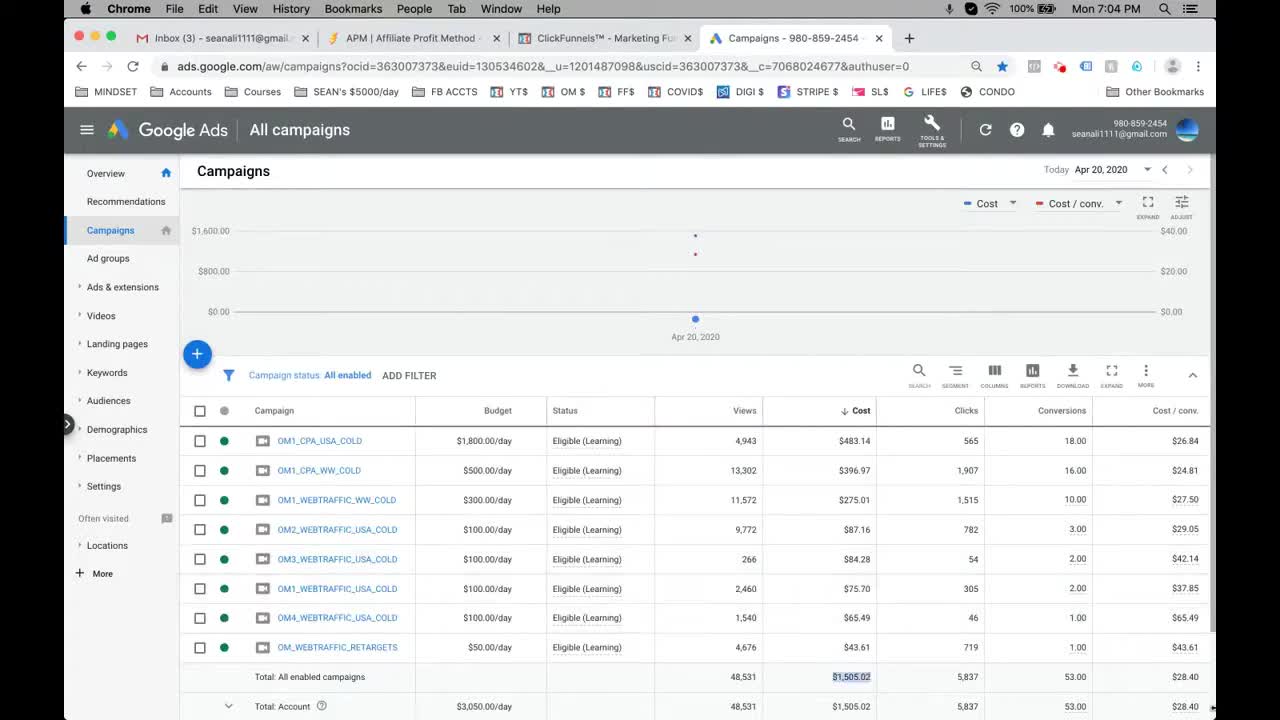Expand the table via Expand icon
The height and width of the screenshot is (720, 1280).
pos(1111,371)
